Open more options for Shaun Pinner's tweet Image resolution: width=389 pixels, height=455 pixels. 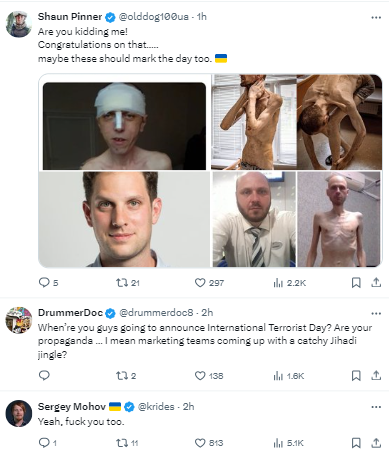pos(376,17)
